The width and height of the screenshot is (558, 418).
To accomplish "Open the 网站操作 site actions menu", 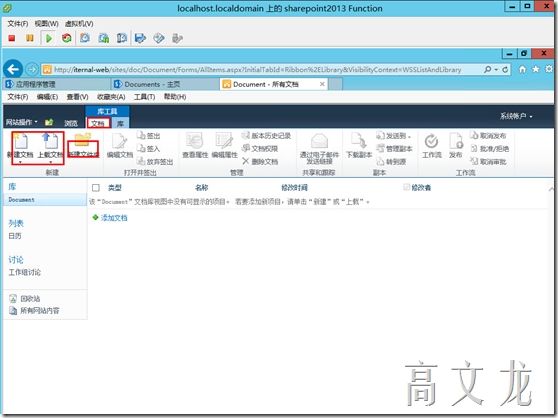I will pyautogui.click(x=22, y=122).
